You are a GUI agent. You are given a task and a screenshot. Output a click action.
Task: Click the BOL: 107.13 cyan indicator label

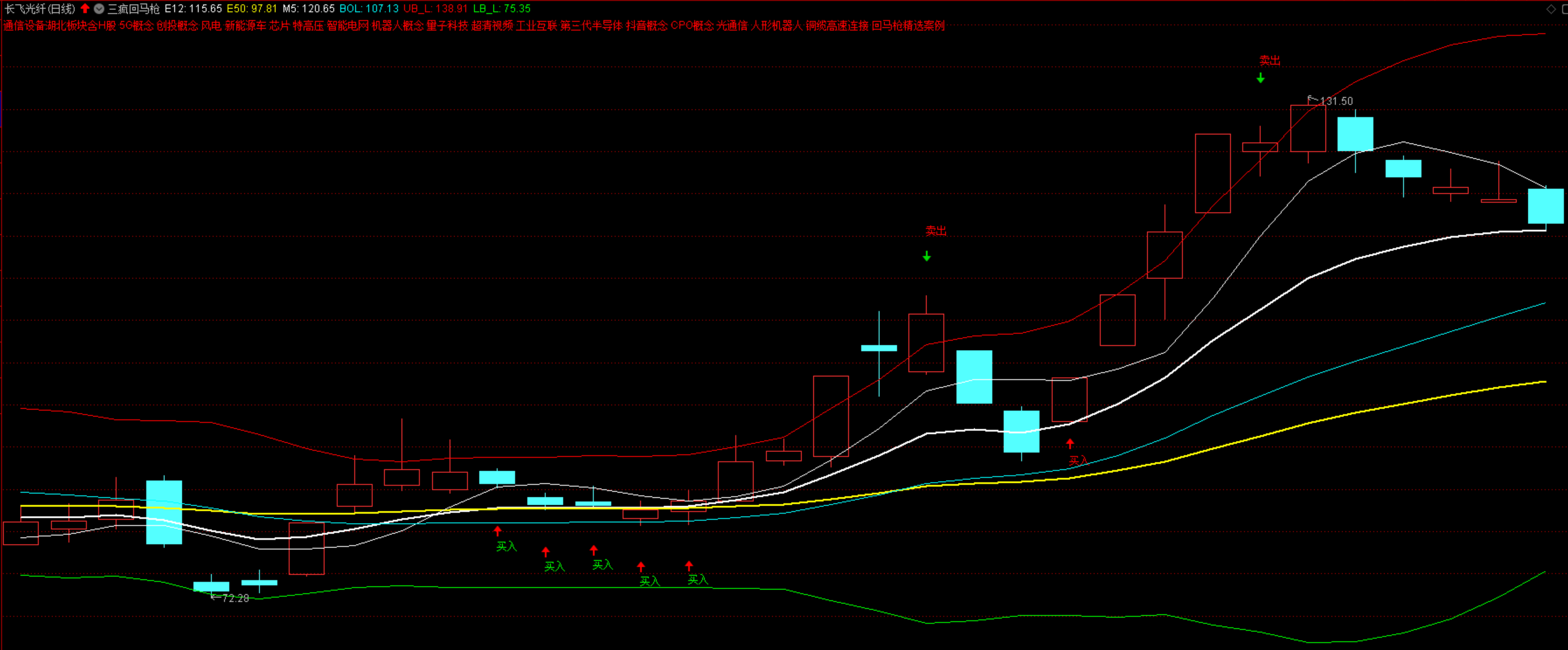[369, 9]
